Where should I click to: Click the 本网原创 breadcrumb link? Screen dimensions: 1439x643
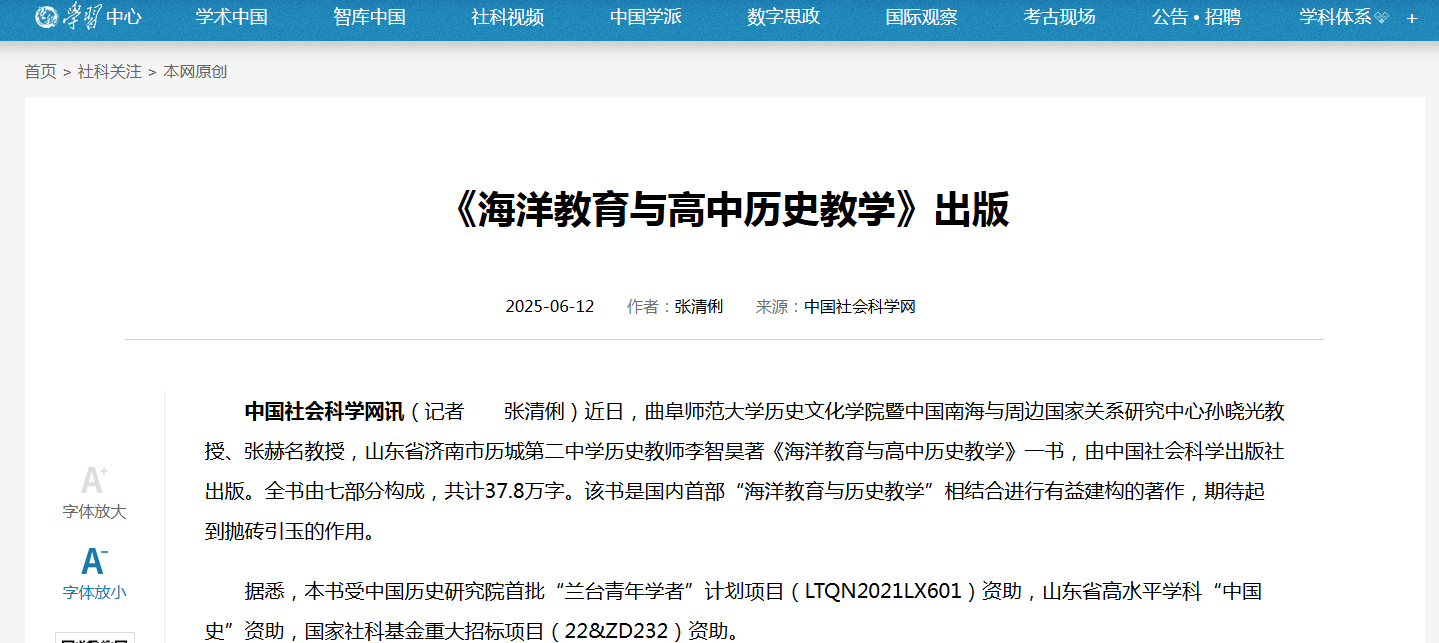[x=195, y=72]
